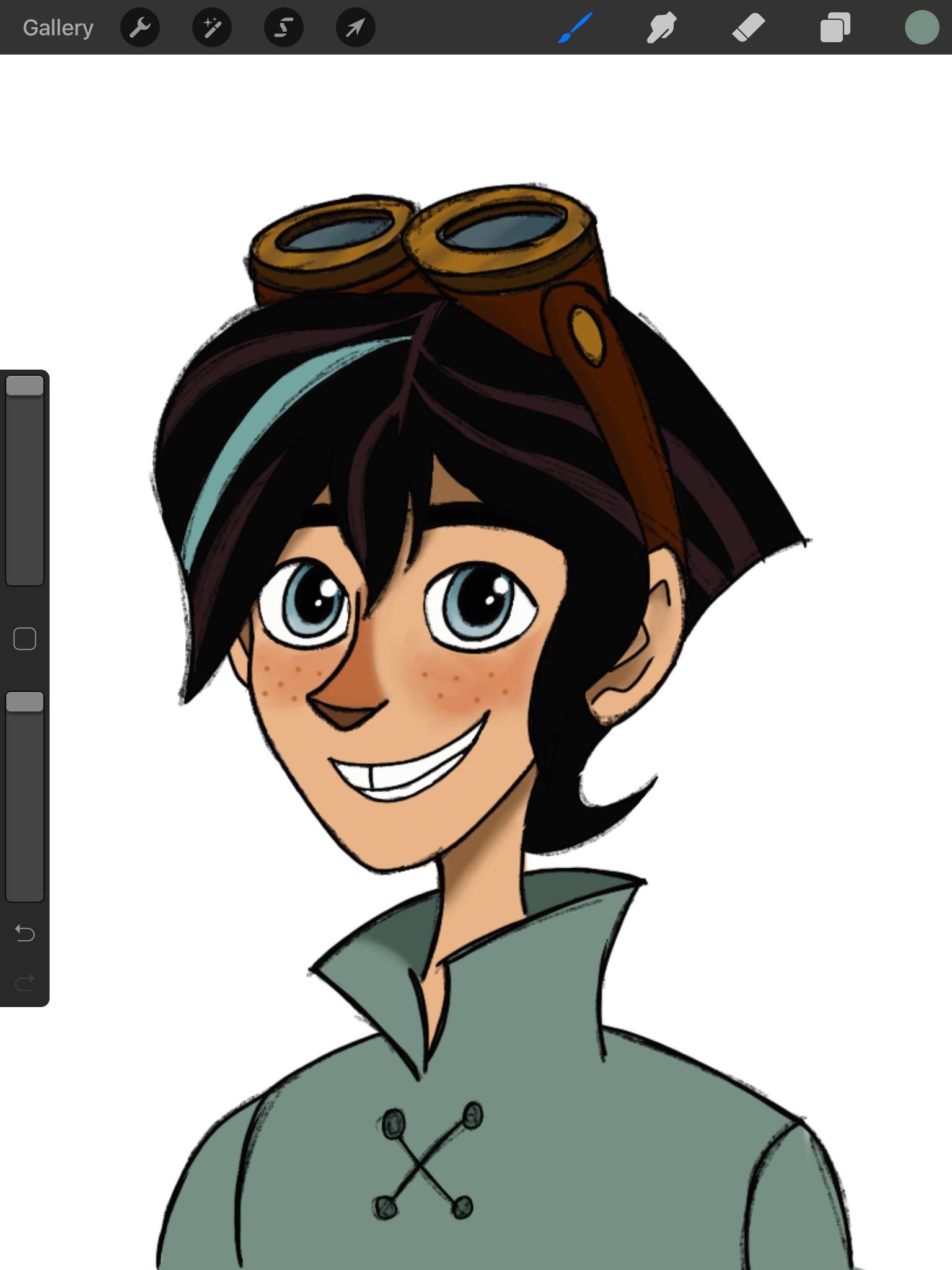The width and height of the screenshot is (952, 1270).
Task: Open the Adjustments magic wand menu
Action: (212, 28)
